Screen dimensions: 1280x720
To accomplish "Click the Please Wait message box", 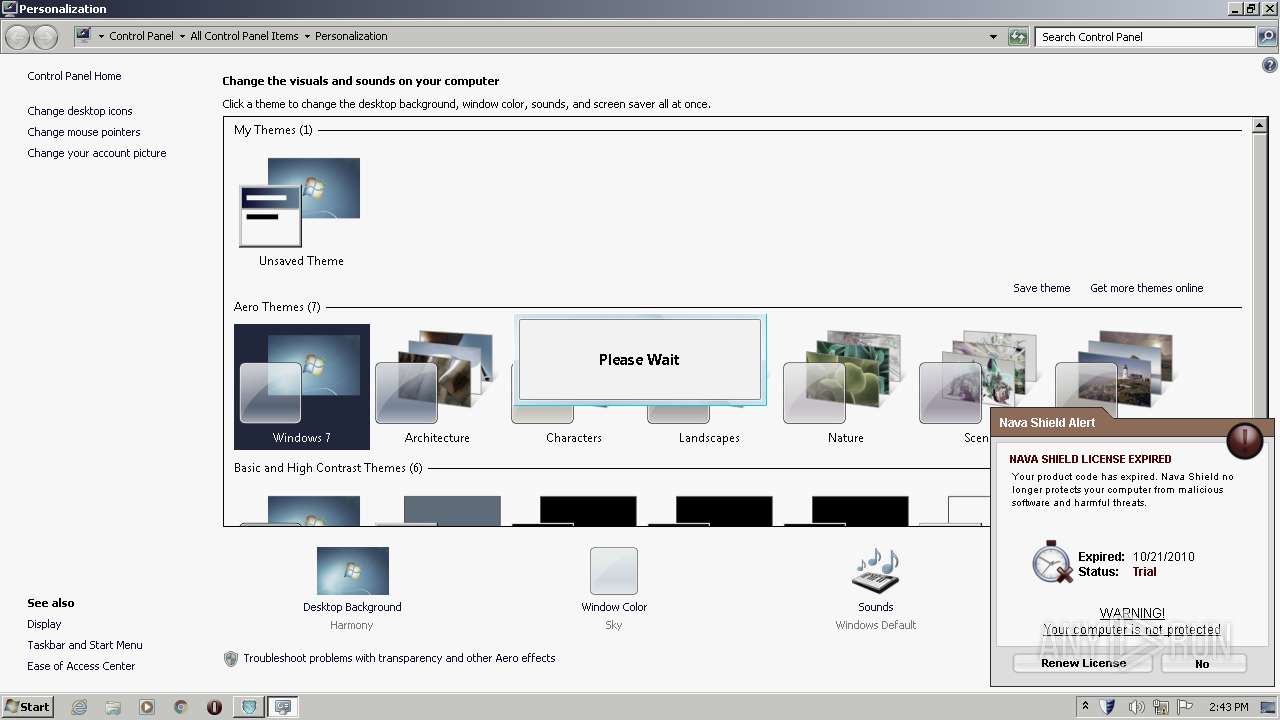I will pos(639,360).
